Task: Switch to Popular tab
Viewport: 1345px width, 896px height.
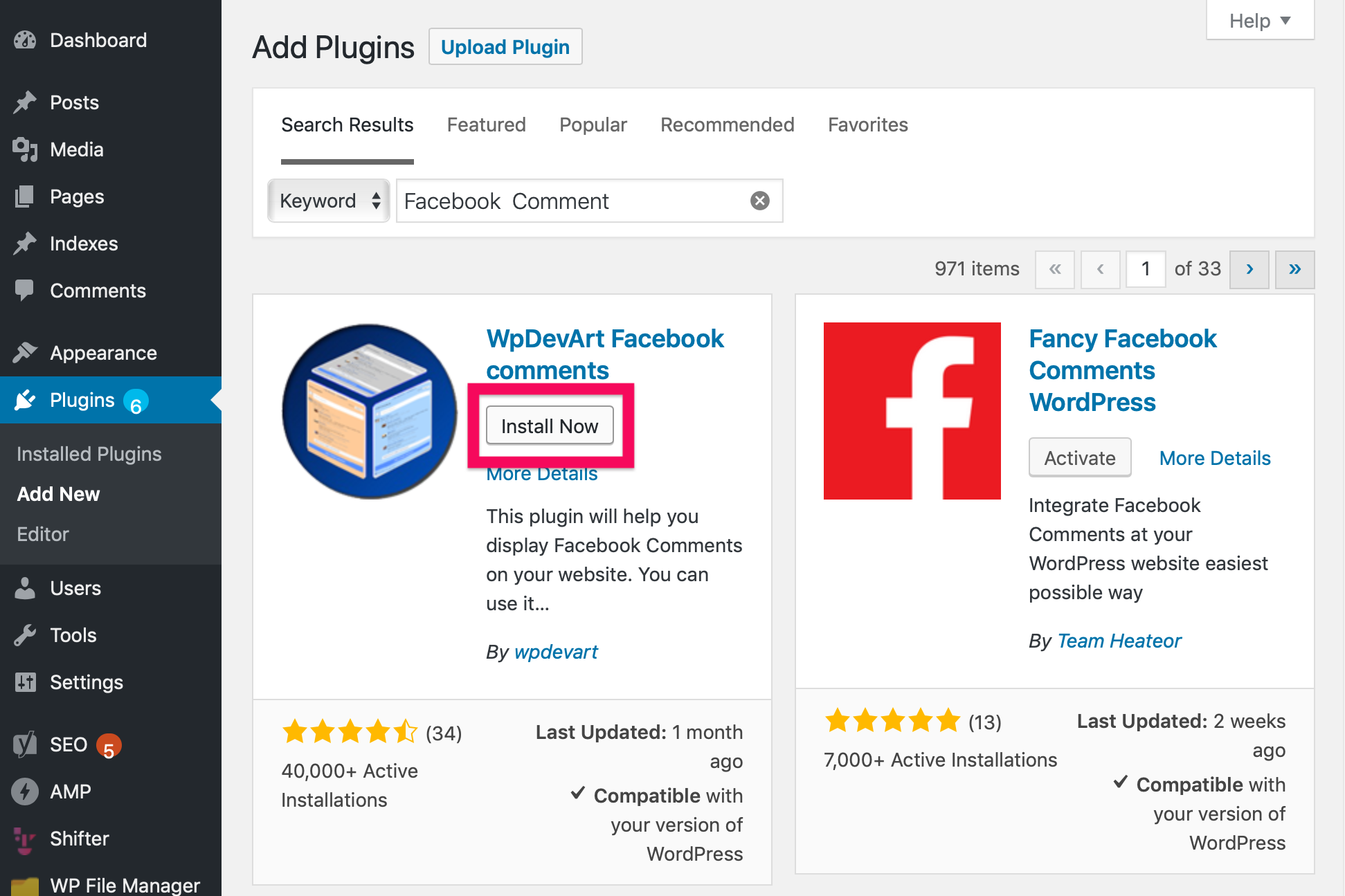Action: tap(593, 125)
